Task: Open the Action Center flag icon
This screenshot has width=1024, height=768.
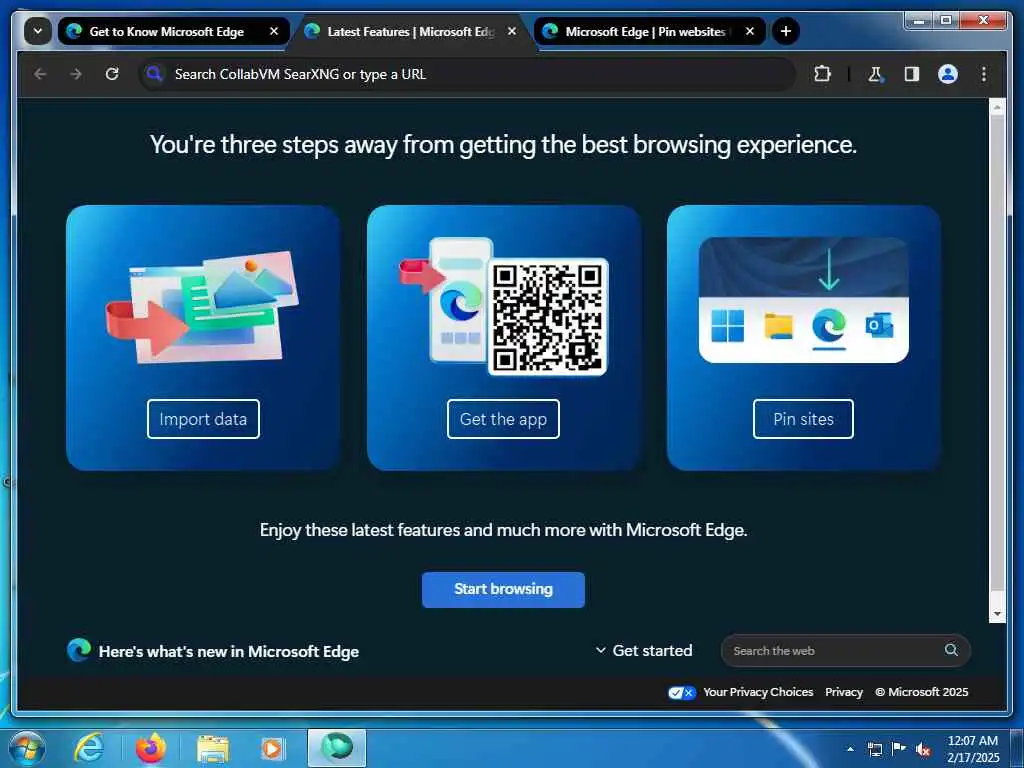Action: [899, 748]
